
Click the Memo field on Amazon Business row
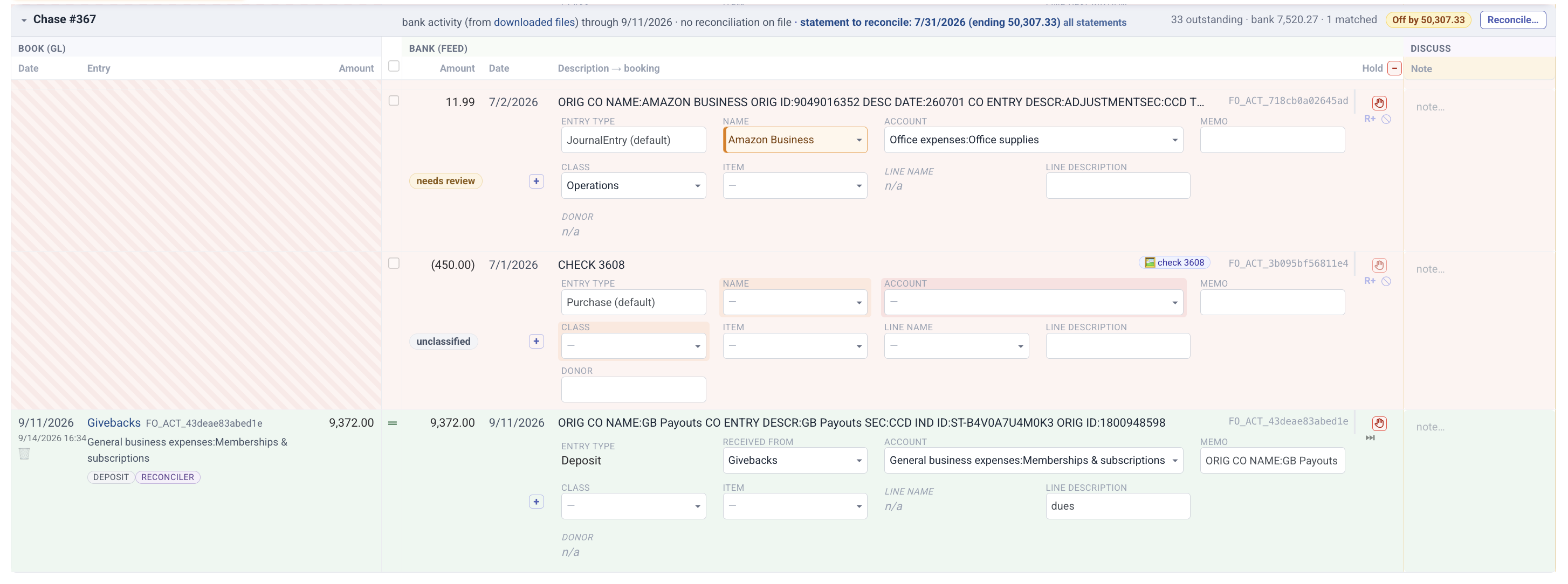pos(1272,140)
